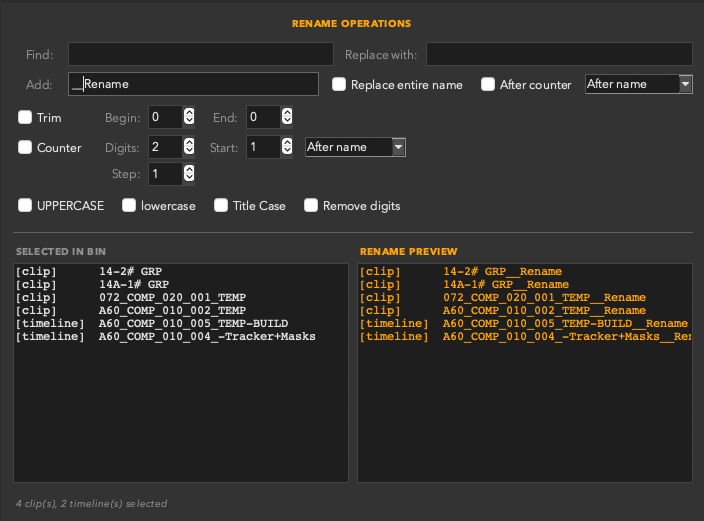Click the Counter Digits value field

click(166, 147)
